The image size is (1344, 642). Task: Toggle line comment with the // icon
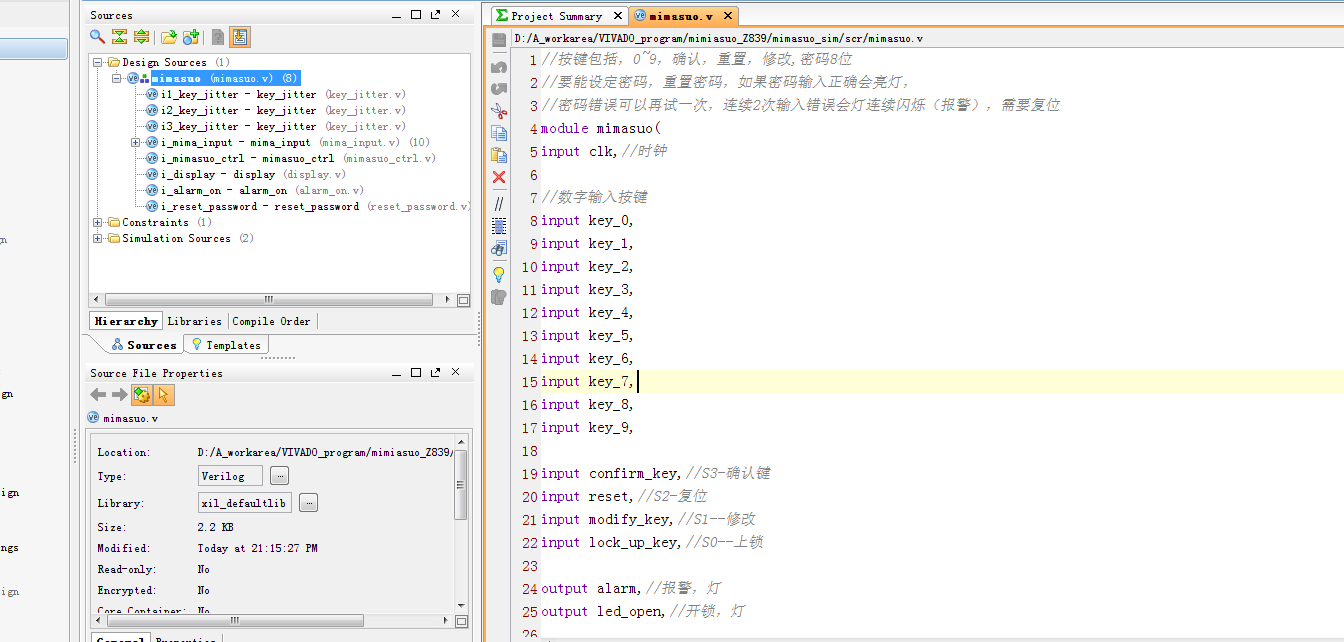click(x=499, y=203)
